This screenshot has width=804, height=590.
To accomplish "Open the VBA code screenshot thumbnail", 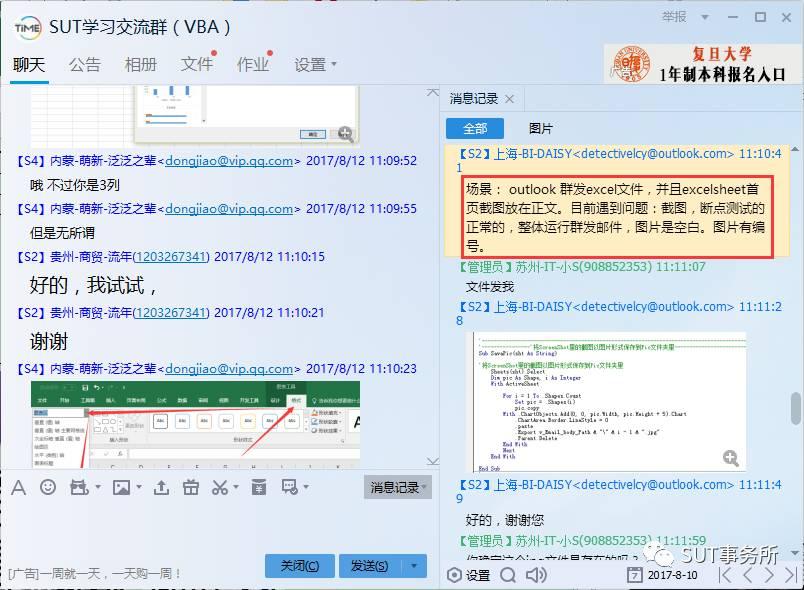I will coord(609,402).
